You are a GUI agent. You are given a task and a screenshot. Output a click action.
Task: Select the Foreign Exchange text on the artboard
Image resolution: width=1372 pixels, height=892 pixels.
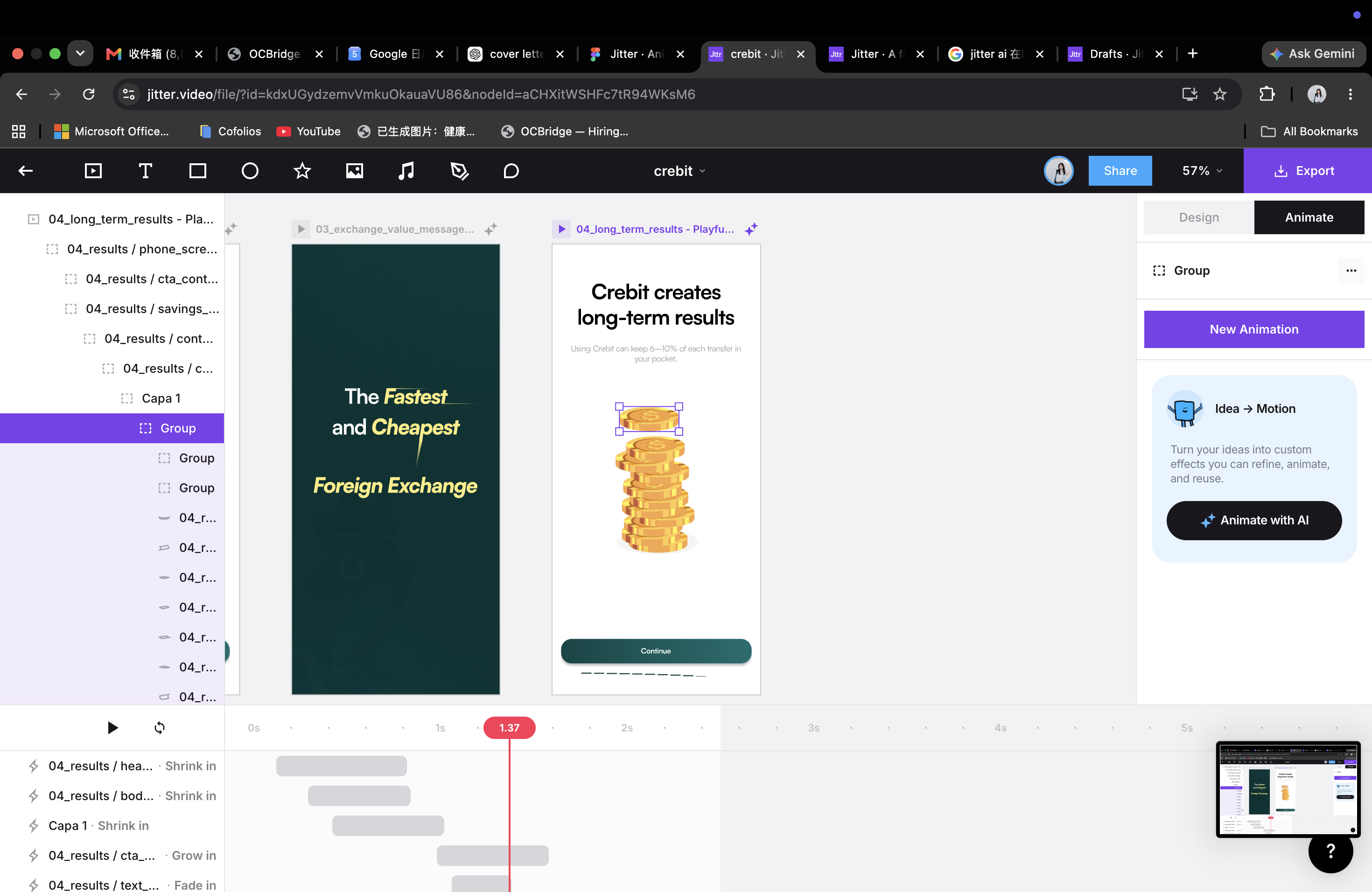tap(395, 486)
